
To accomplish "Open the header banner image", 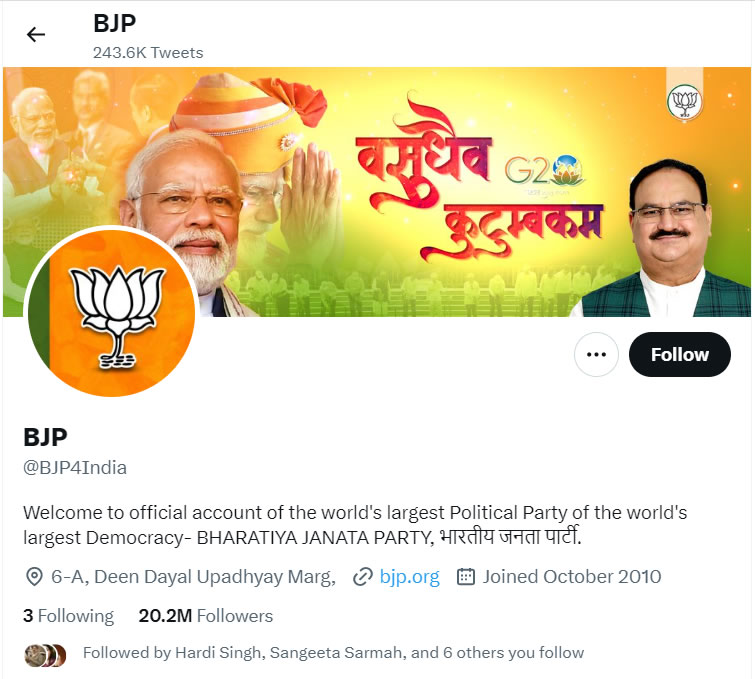I will click(x=377, y=192).
